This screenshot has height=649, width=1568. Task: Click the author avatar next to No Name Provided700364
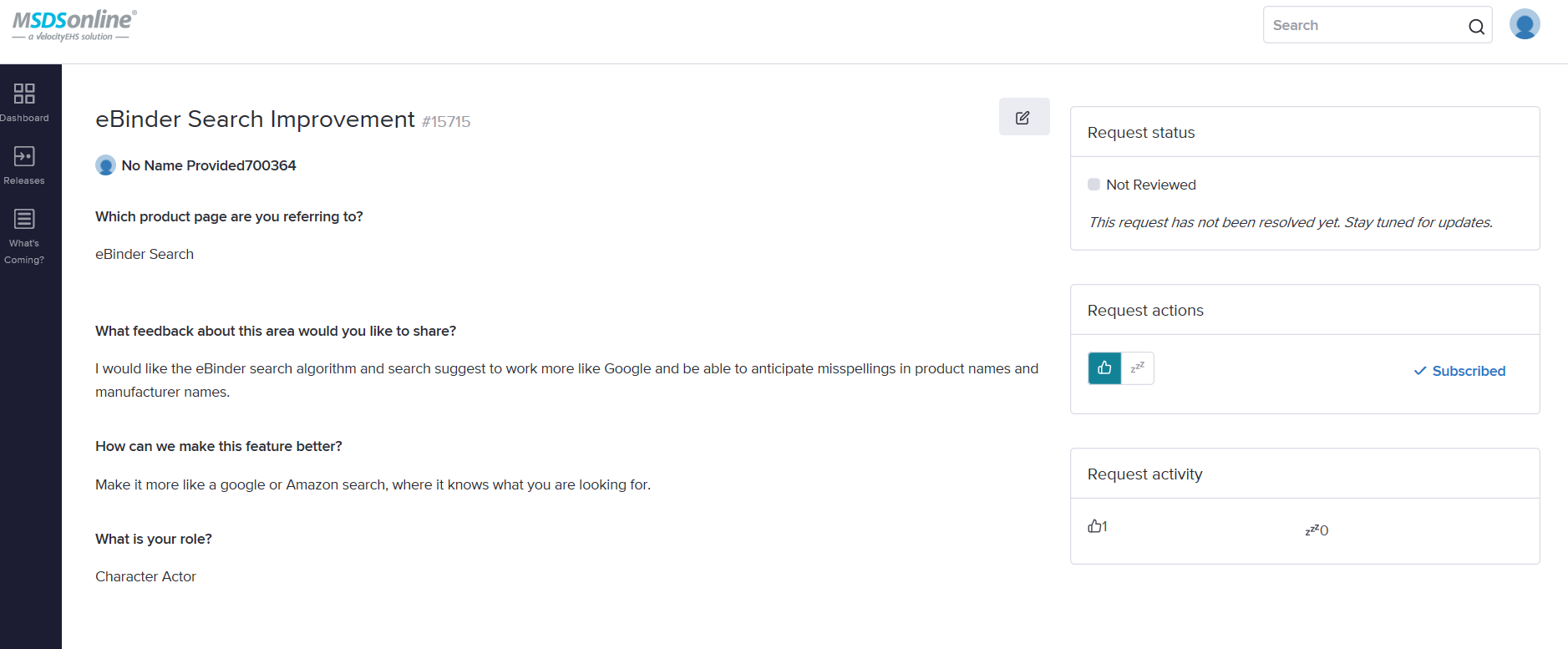pos(105,165)
